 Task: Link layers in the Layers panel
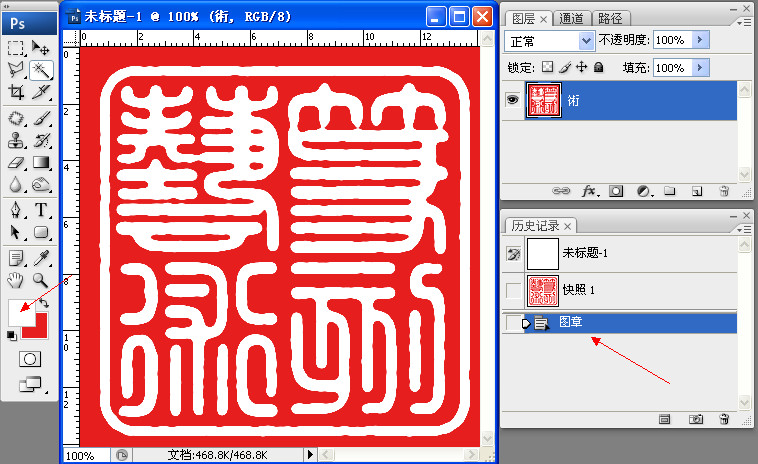(561, 191)
